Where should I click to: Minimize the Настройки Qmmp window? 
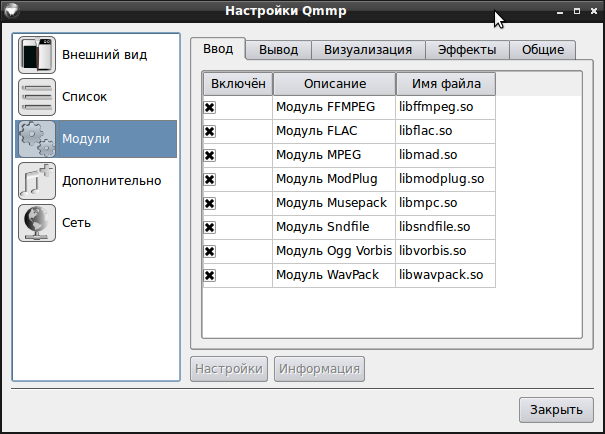(560, 12)
